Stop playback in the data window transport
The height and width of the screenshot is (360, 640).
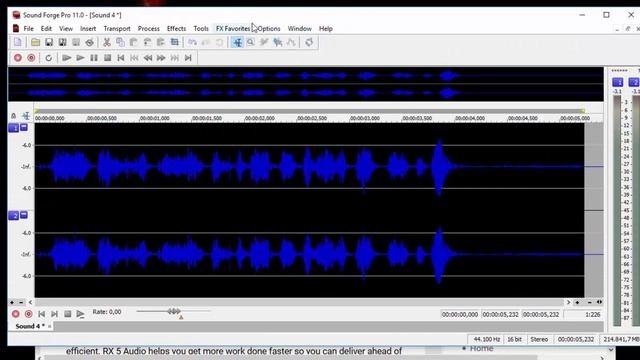click(68, 314)
